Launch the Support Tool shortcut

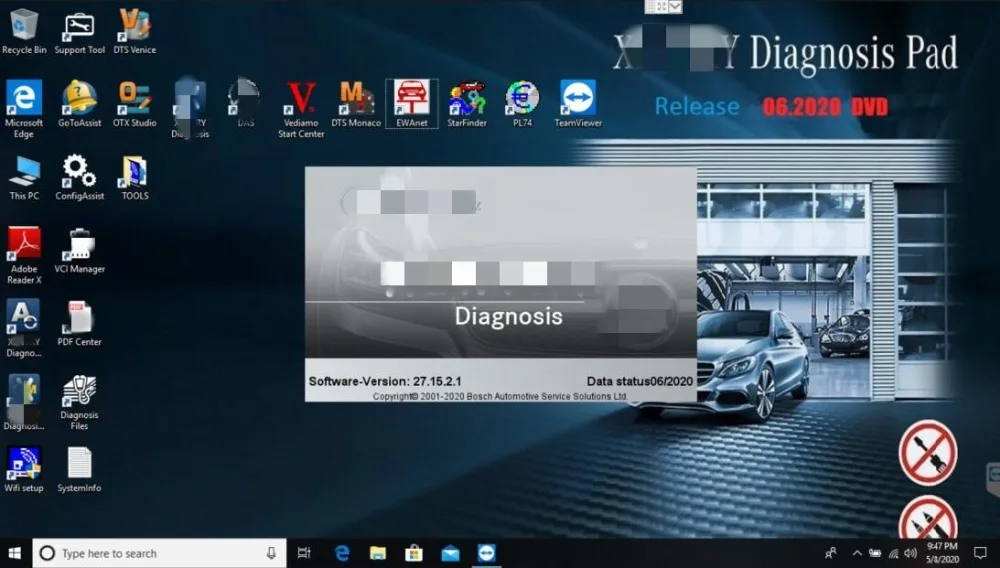(79, 31)
